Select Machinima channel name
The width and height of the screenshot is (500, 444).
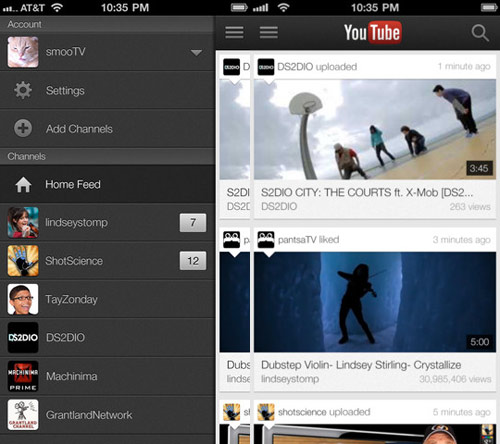click(72, 376)
